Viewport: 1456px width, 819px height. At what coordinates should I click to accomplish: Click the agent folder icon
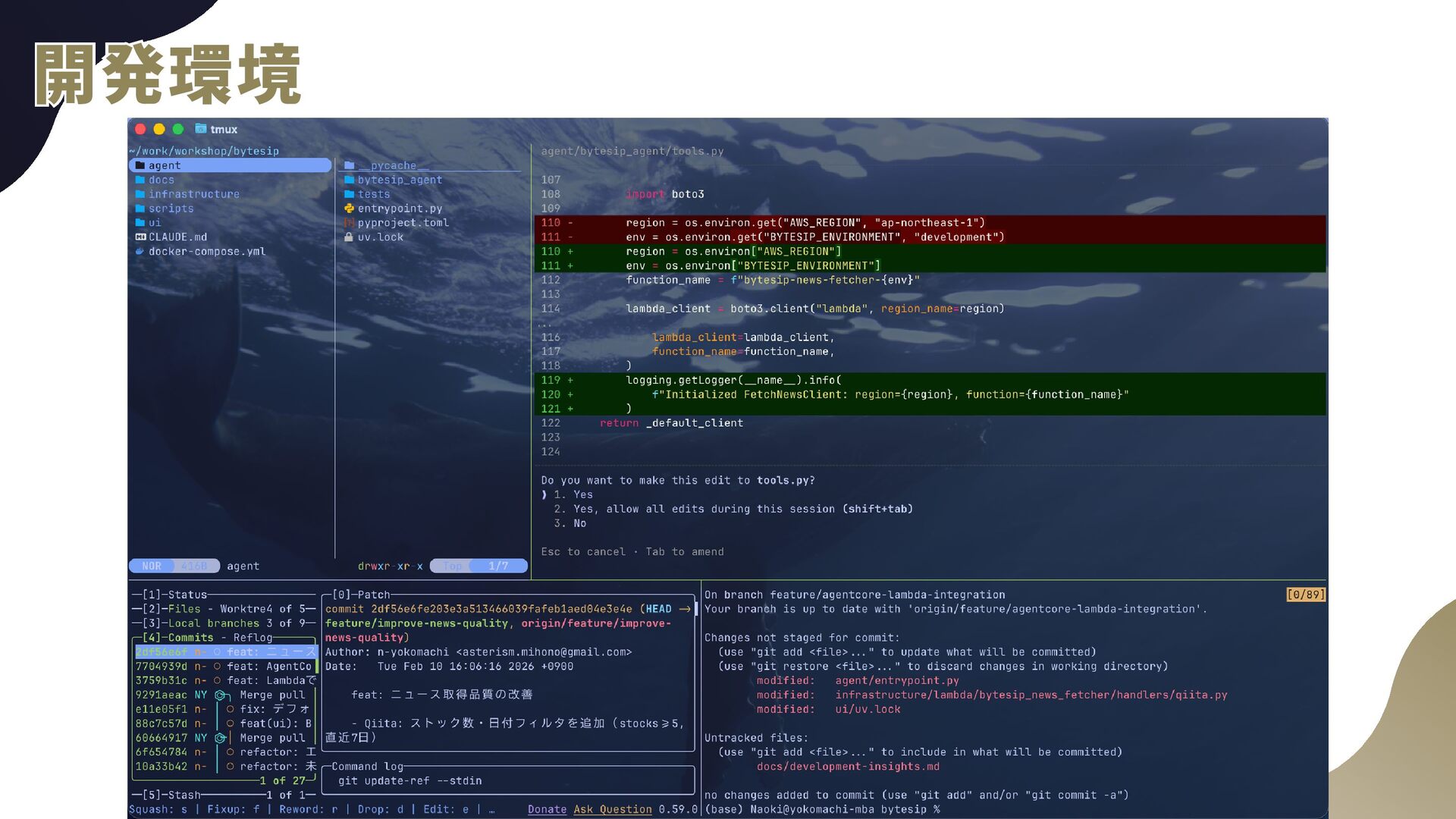(140, 165)
